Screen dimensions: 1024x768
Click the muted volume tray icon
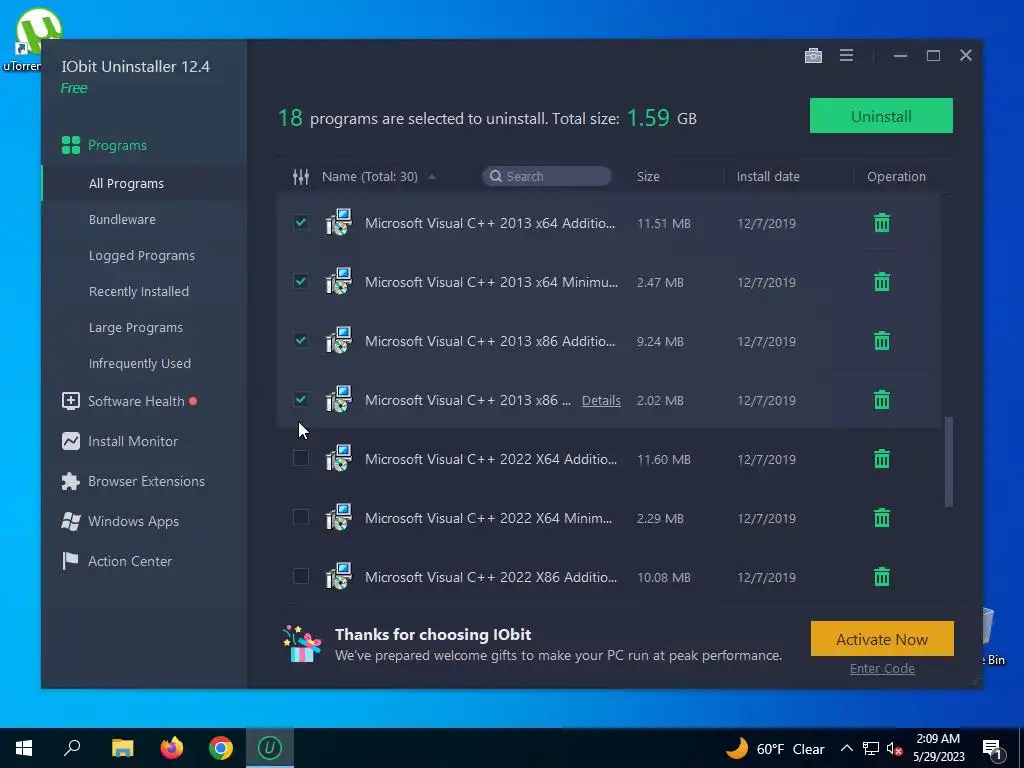coord(894,749)
